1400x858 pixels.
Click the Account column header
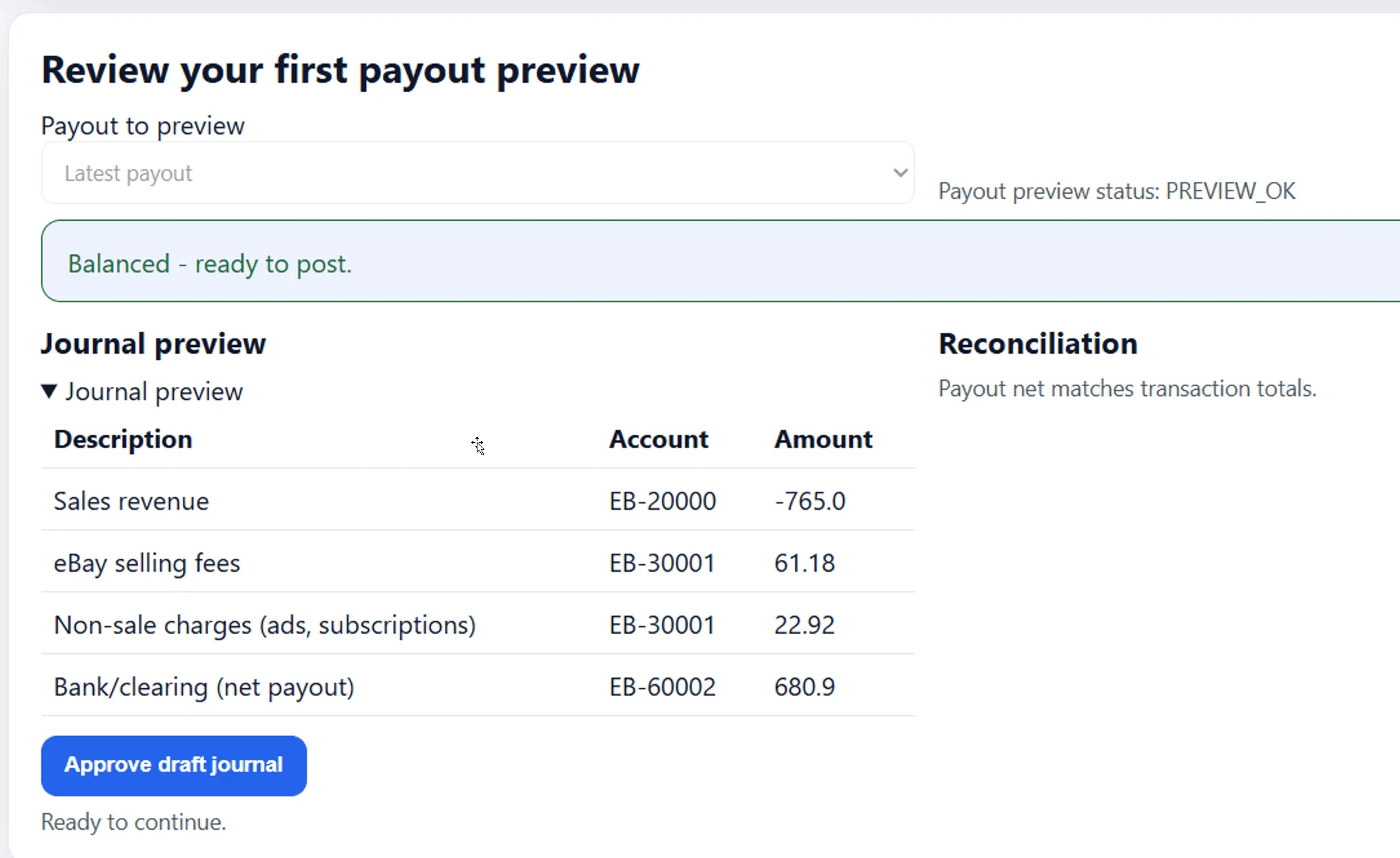658,439
